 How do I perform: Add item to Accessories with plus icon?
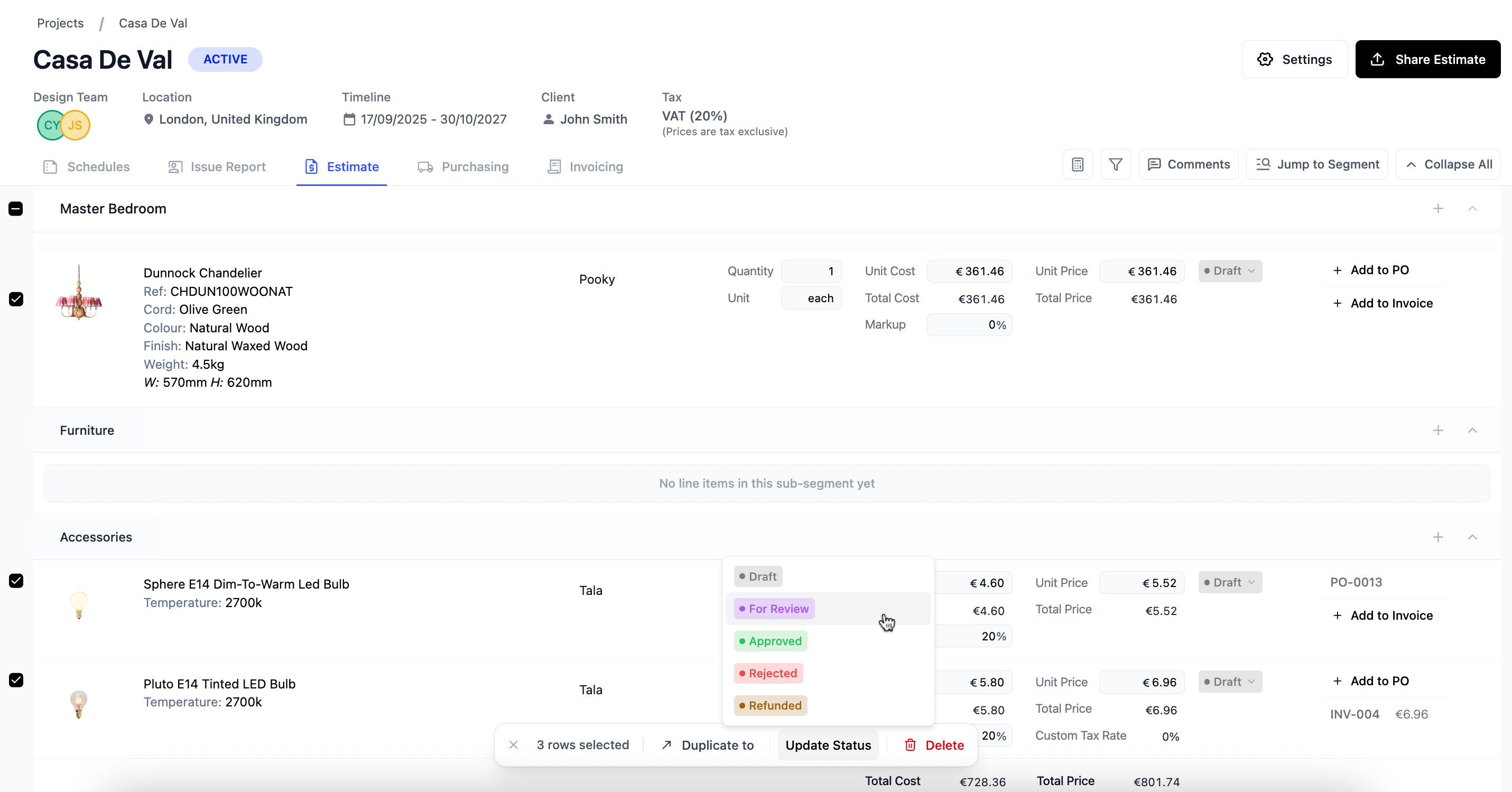(1438, 537)
